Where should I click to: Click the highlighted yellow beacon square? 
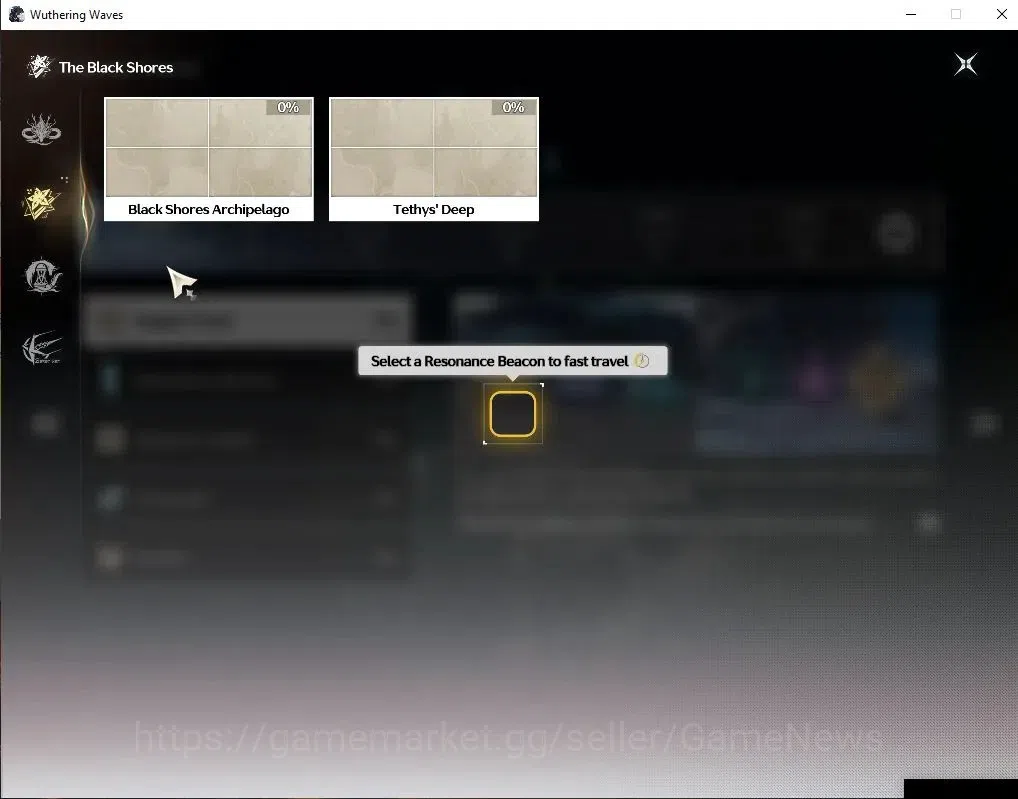tap(513, 414)
